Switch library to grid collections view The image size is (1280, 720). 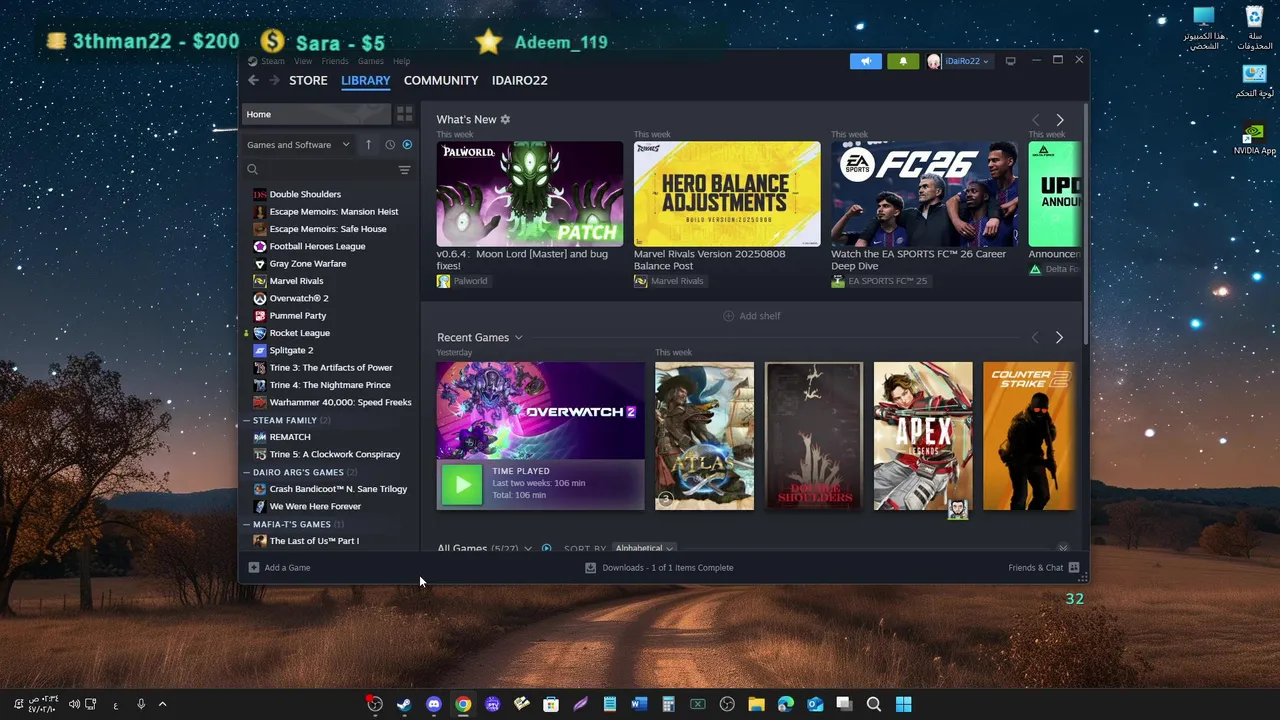(x=405, y=114)
